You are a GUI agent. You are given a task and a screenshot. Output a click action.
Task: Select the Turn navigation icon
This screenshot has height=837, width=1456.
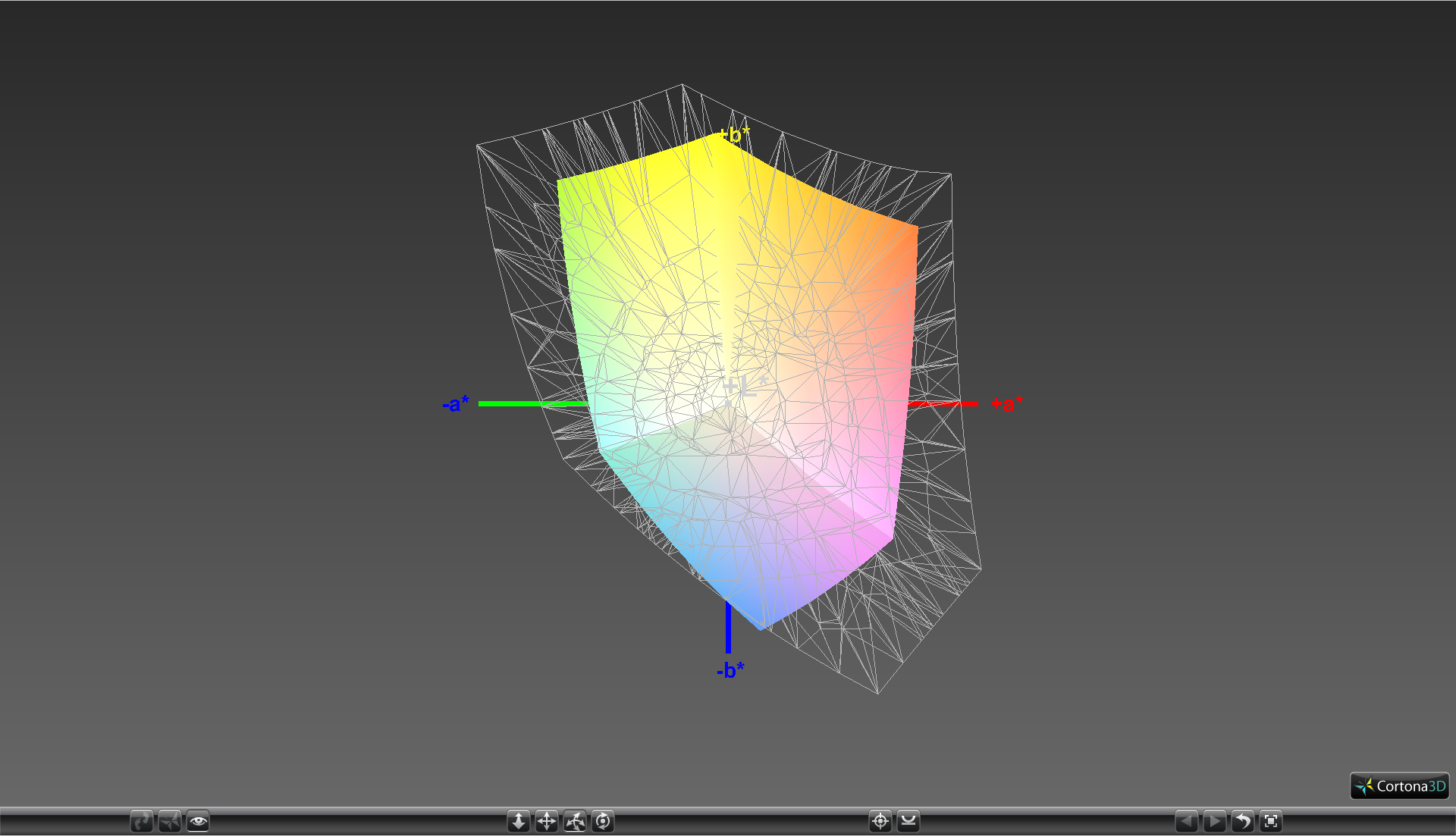point(575,822)
